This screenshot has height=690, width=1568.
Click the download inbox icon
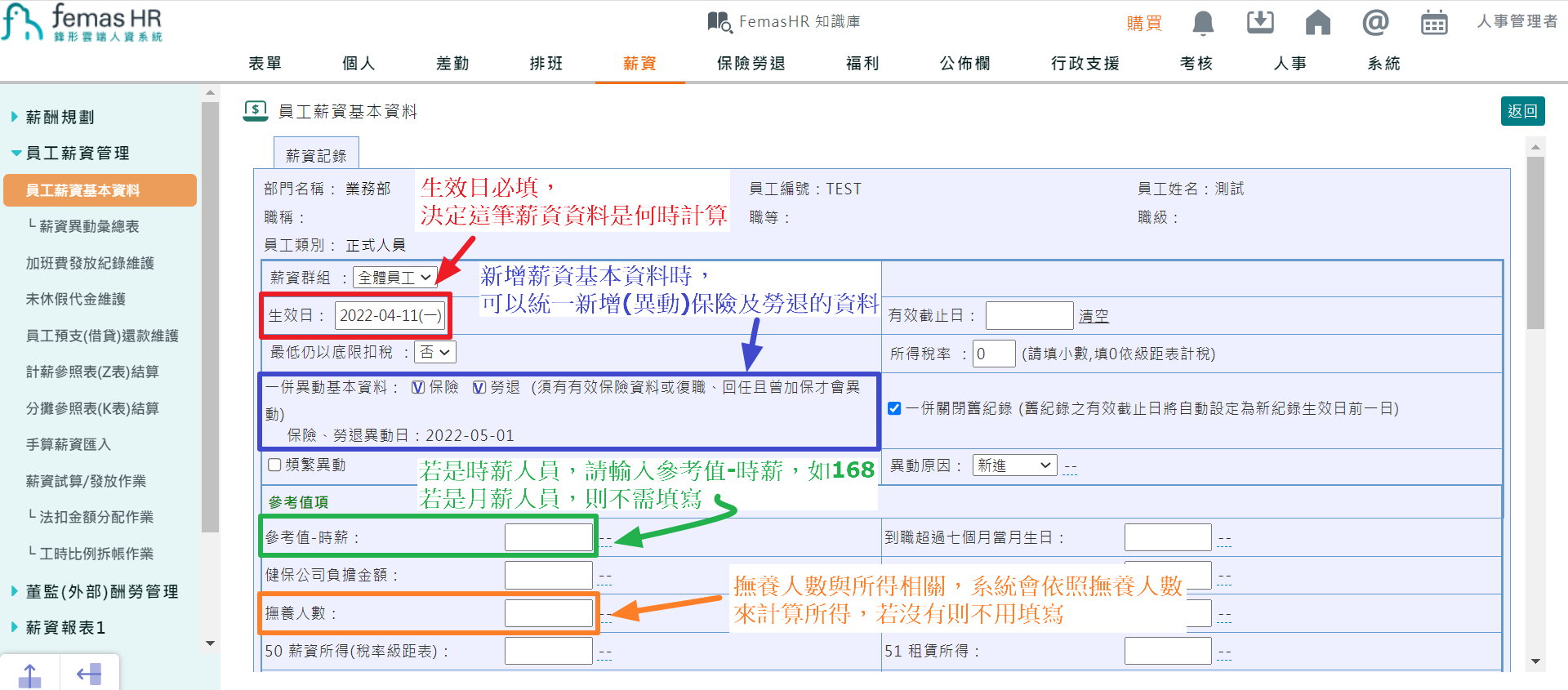point(1260,22)
